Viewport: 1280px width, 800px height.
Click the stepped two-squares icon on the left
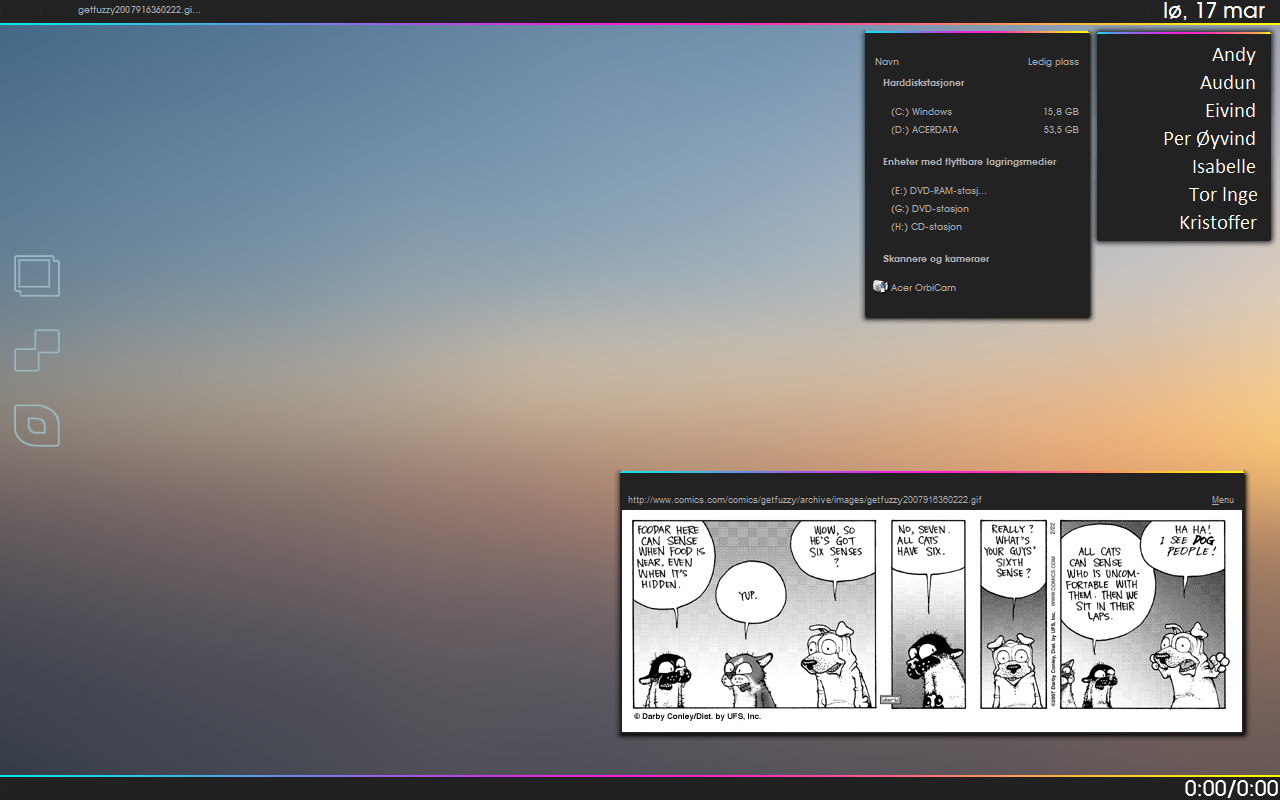click(37, 351)
